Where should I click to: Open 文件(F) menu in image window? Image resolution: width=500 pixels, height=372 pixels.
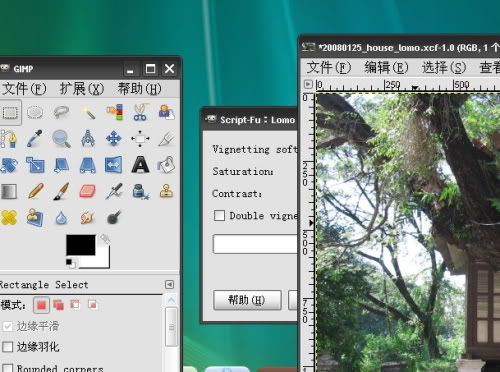328,67
